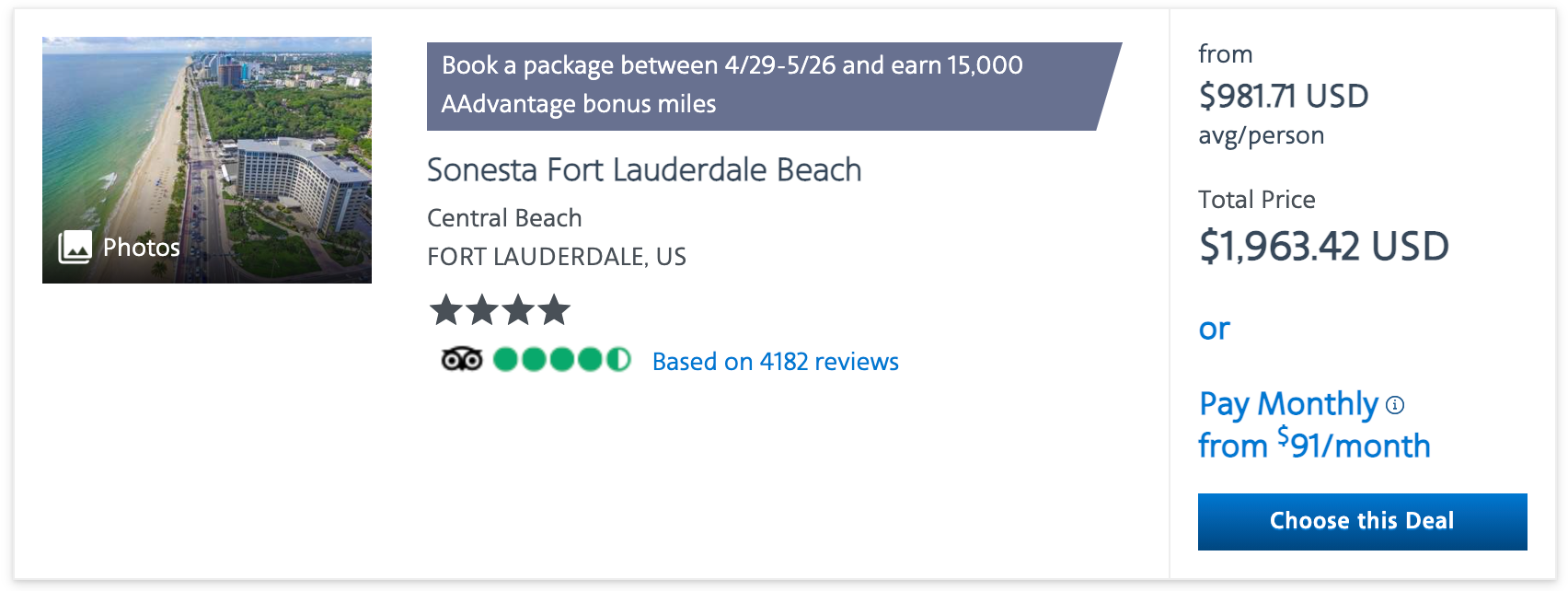Click the from $981.71 USD price text
This screenshot has height=591, width=1568.
point(1283,95)
